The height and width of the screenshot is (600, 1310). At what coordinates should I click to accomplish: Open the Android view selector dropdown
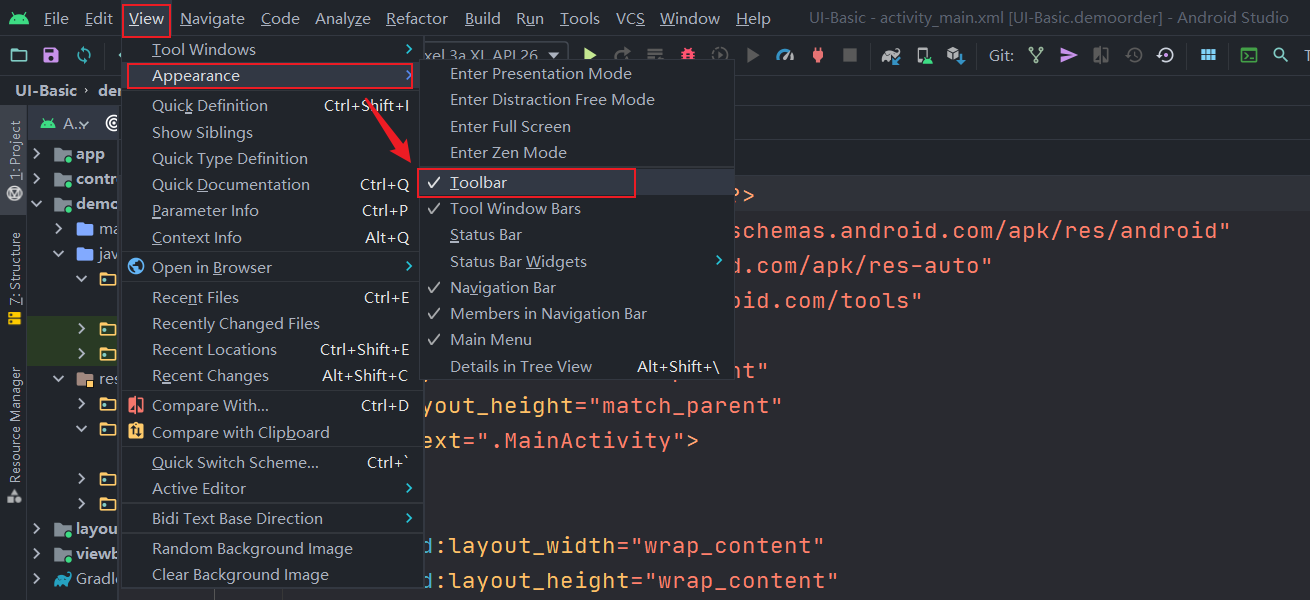(67, 124)
